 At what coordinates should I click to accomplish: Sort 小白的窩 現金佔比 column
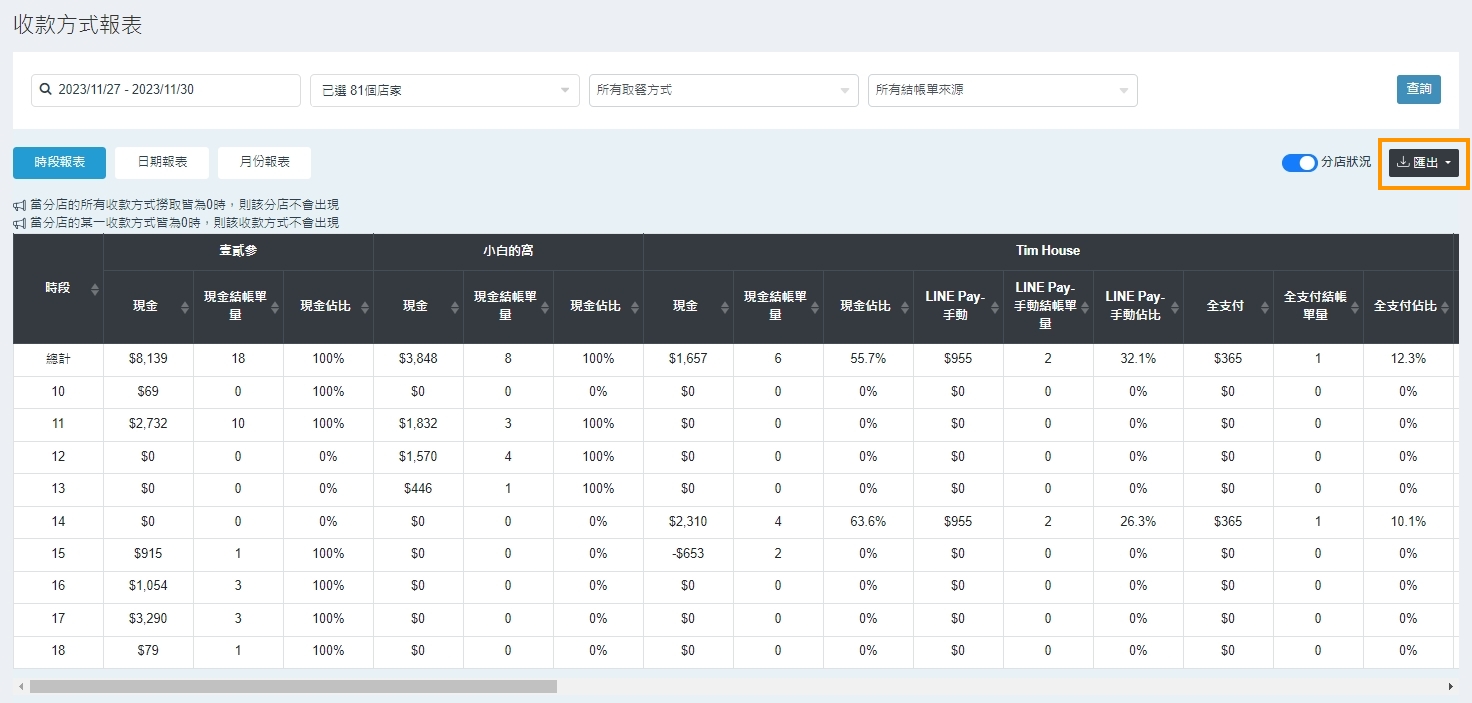click(635, 307)
